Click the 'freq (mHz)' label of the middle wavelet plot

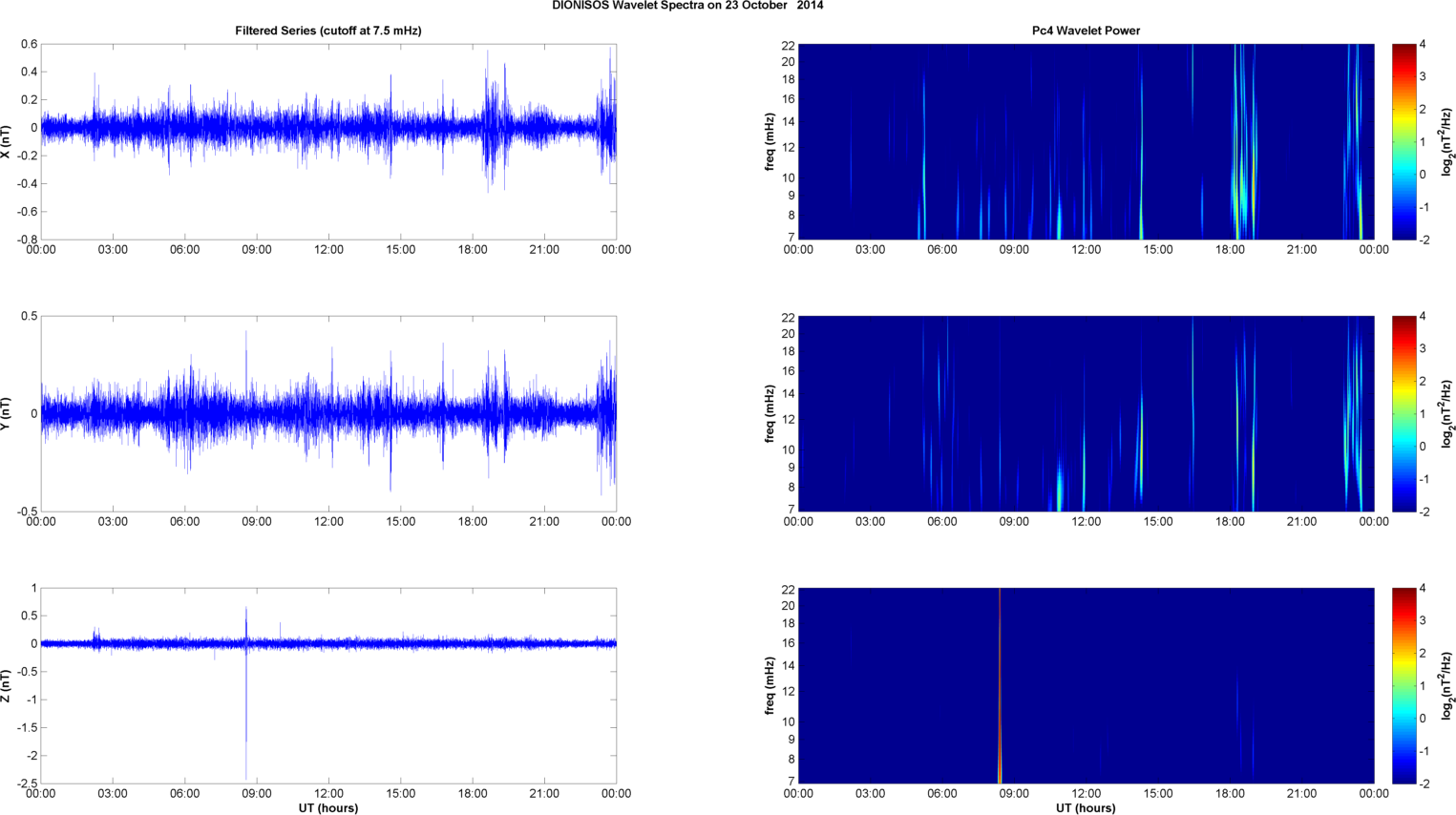point(769,413)
